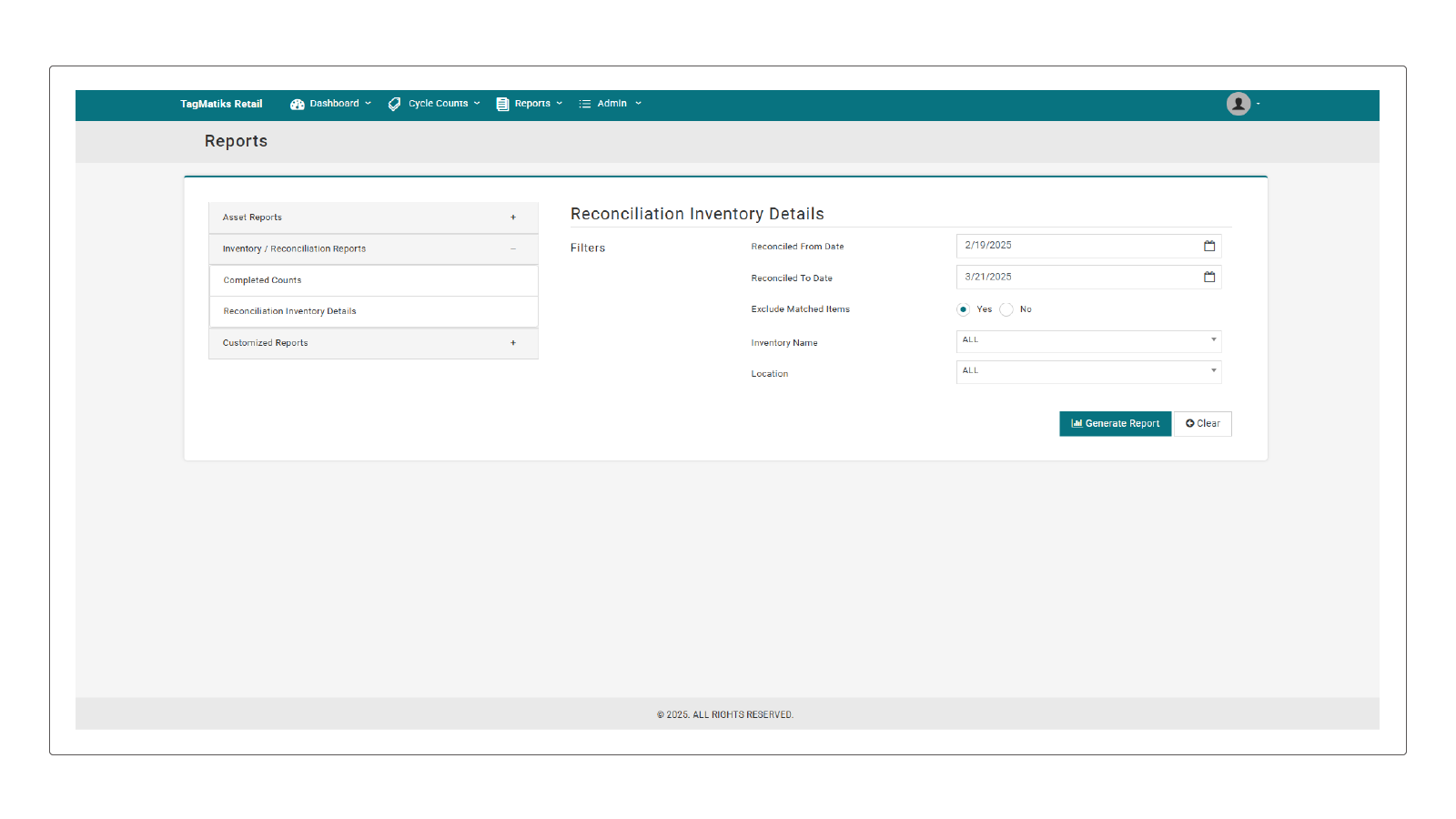The image size is (1456, 819).
Task: Select Yes for Exclude Matched Items
Action: pyautogui.click(x=963, y=309)
